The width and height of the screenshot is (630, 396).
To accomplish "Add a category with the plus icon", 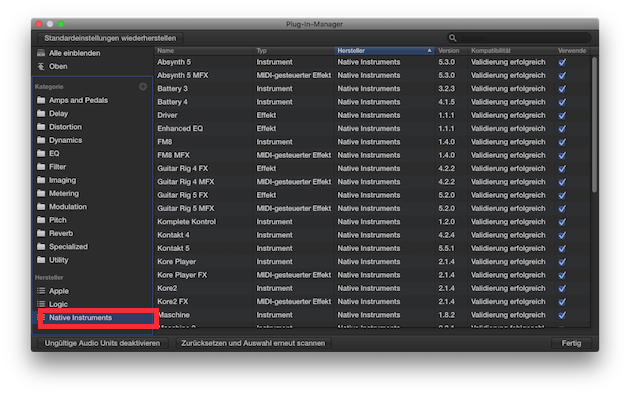I will click(143, 87).
